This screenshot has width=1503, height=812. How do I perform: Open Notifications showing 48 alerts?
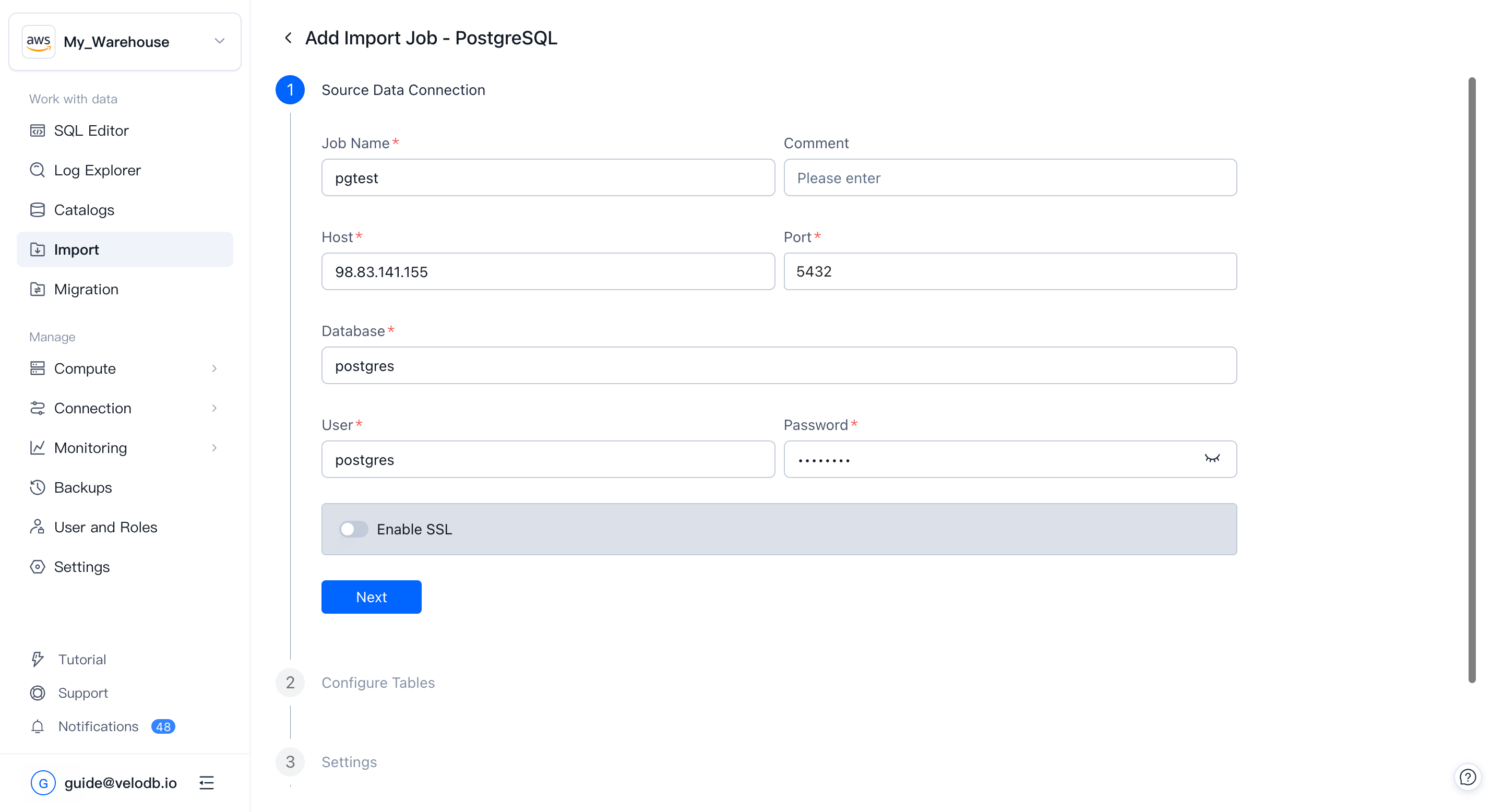97,726
